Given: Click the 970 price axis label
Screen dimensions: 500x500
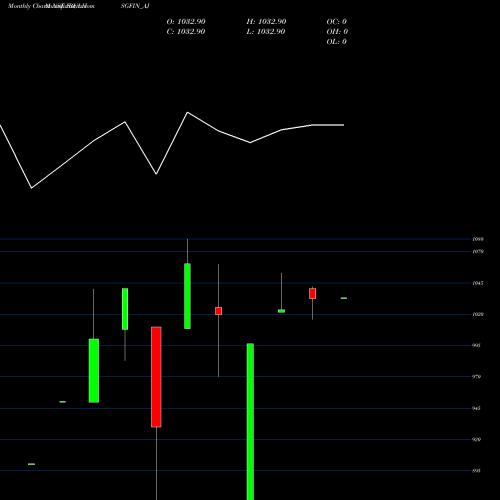Looking at the screenshot, I should [x=477, y=377].
